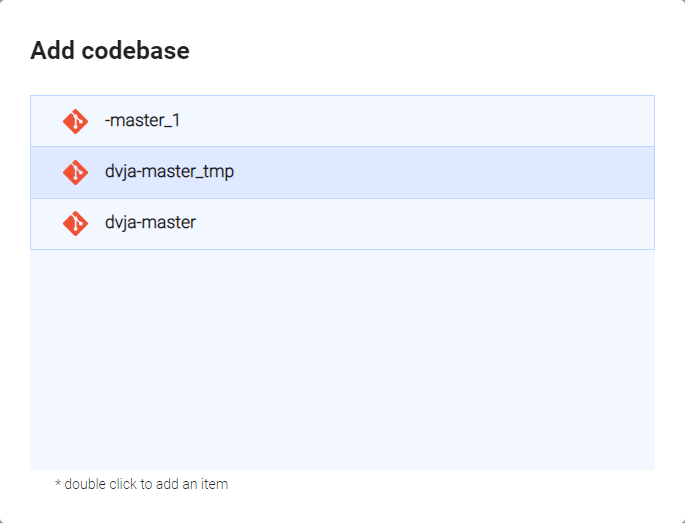Select the dvja-master_tmp codebase name
Image resolution: width=685 pixels, height=523 pixels.
click(169, 172)
